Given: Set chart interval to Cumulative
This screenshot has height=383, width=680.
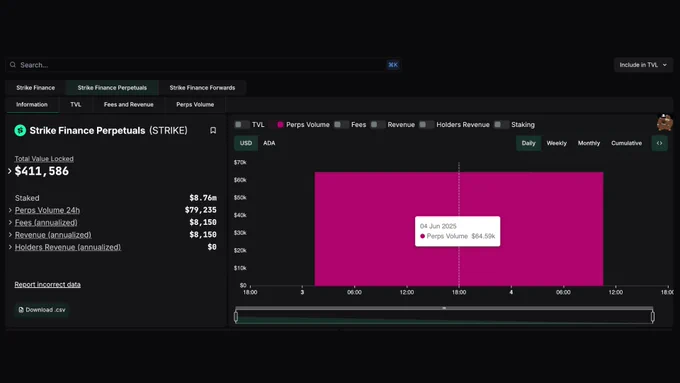Looking at the screenshot, I should pyautogui.click(x=626, y=143).
